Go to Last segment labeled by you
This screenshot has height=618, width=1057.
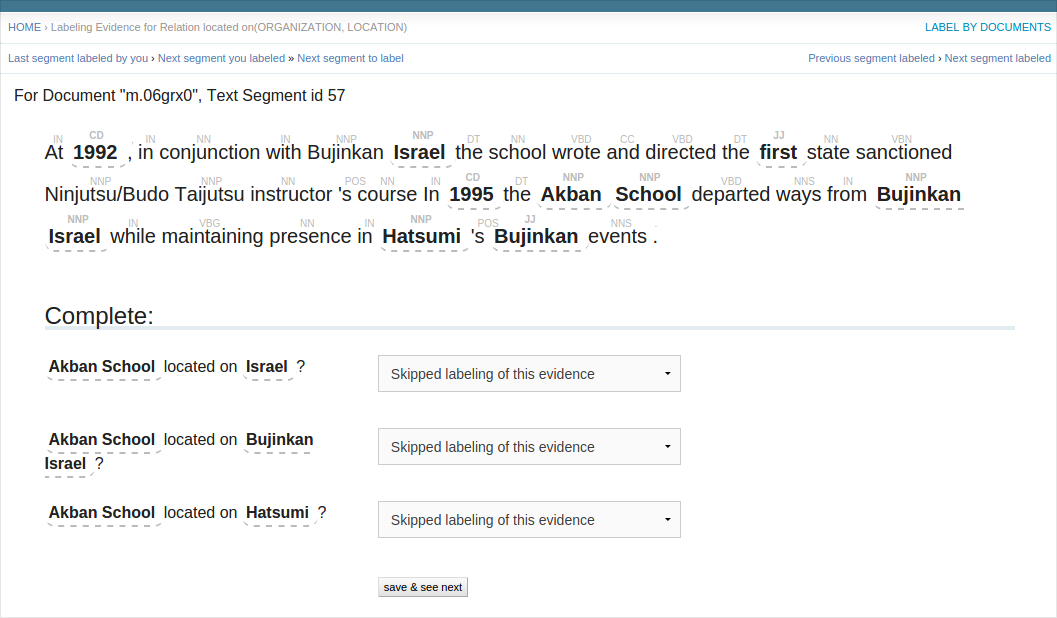pos(78,58)
